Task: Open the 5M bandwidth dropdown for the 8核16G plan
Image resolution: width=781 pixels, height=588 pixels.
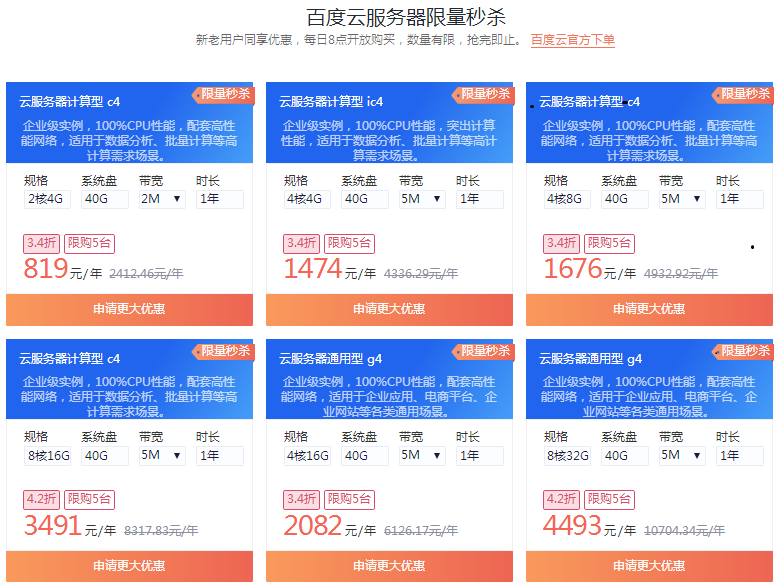Action: [x=162, y=456]
